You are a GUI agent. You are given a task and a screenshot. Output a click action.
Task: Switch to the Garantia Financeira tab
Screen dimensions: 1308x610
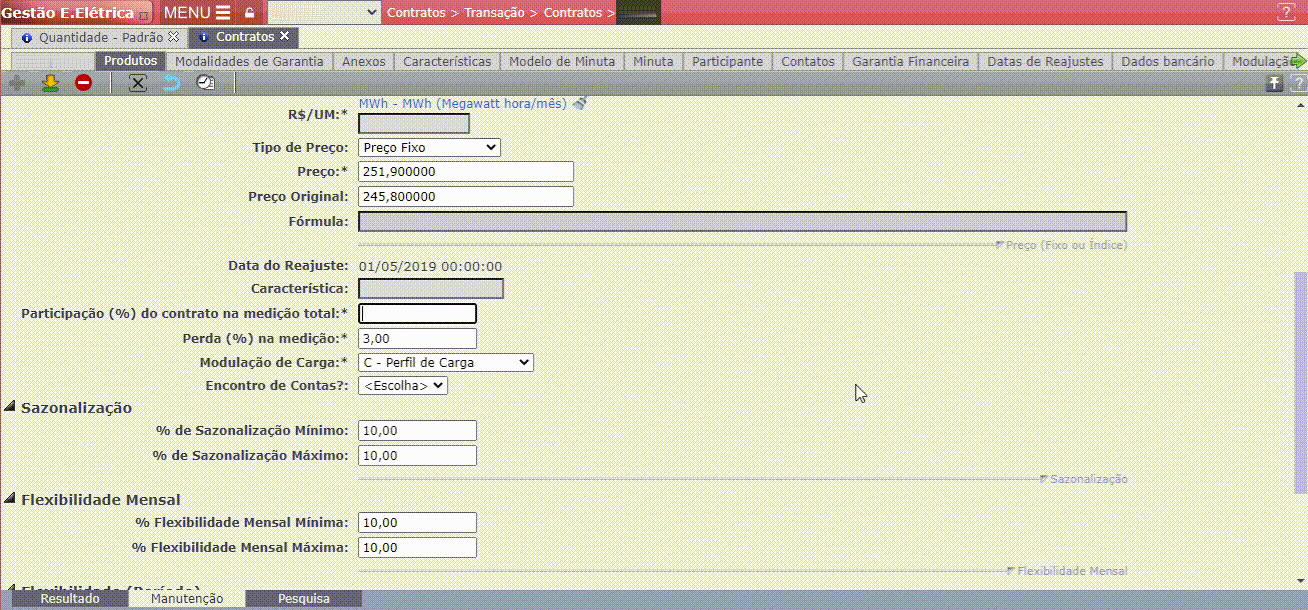(910, 61)
